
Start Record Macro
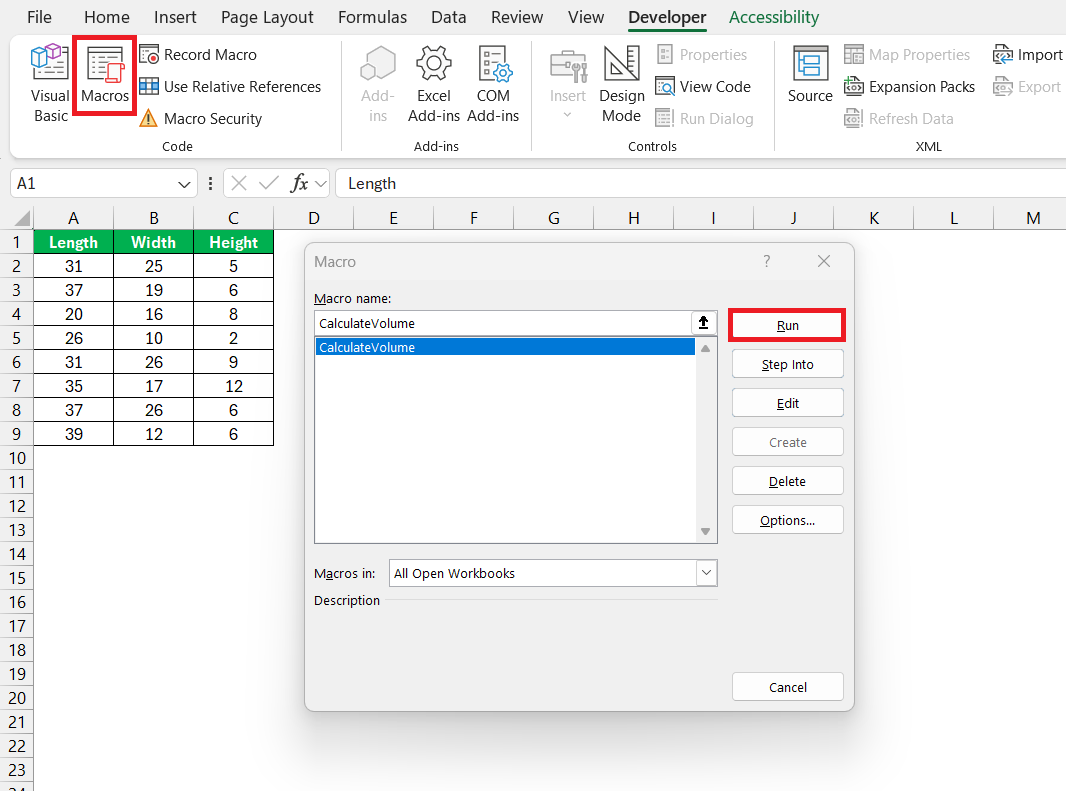pos(198,54)
